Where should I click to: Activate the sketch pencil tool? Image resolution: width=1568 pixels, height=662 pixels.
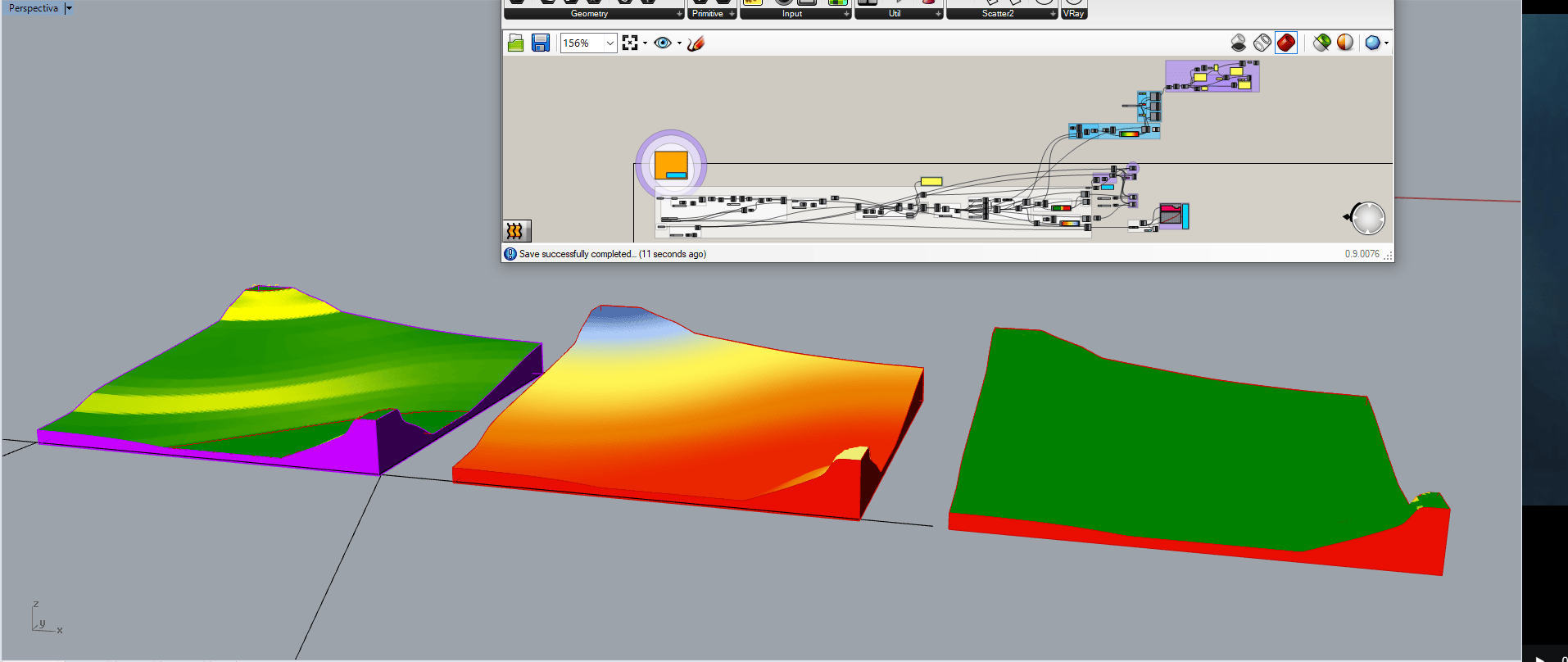coord(696,43)
